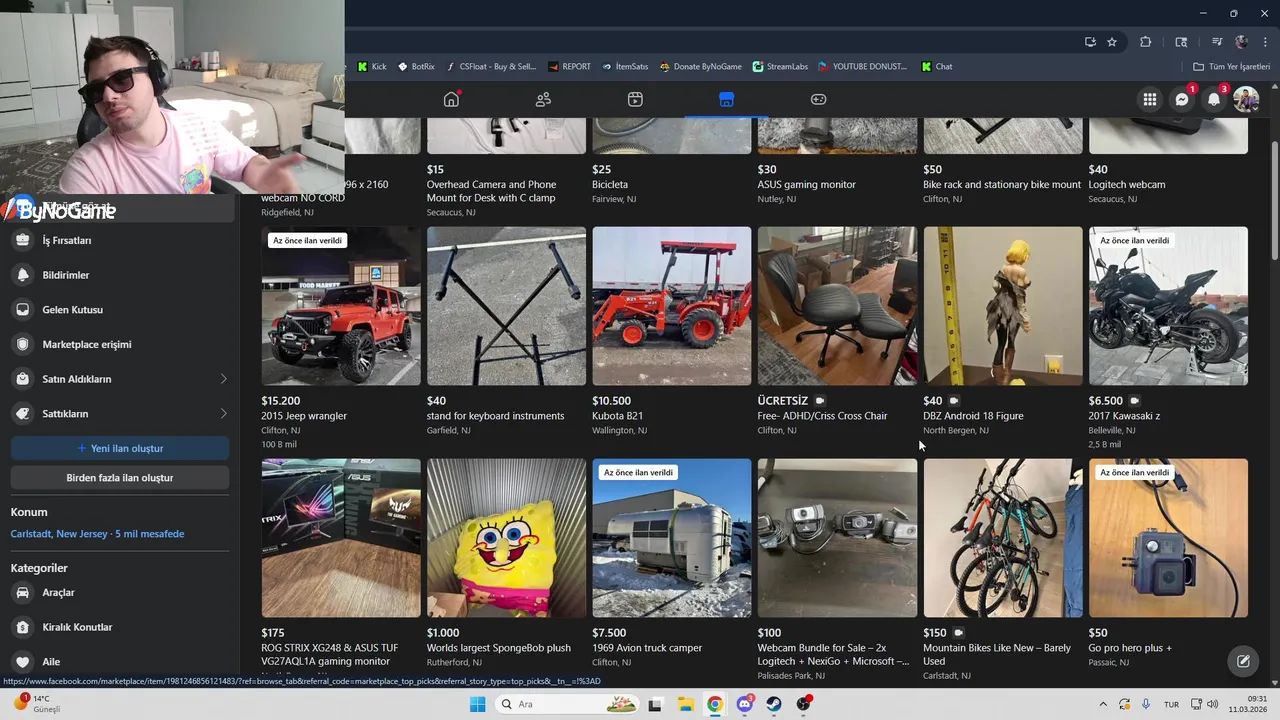Open 2015 Jeep wrangler listing photo
This screenshot has width=1280, height=720.
click(x=341, y=306)
